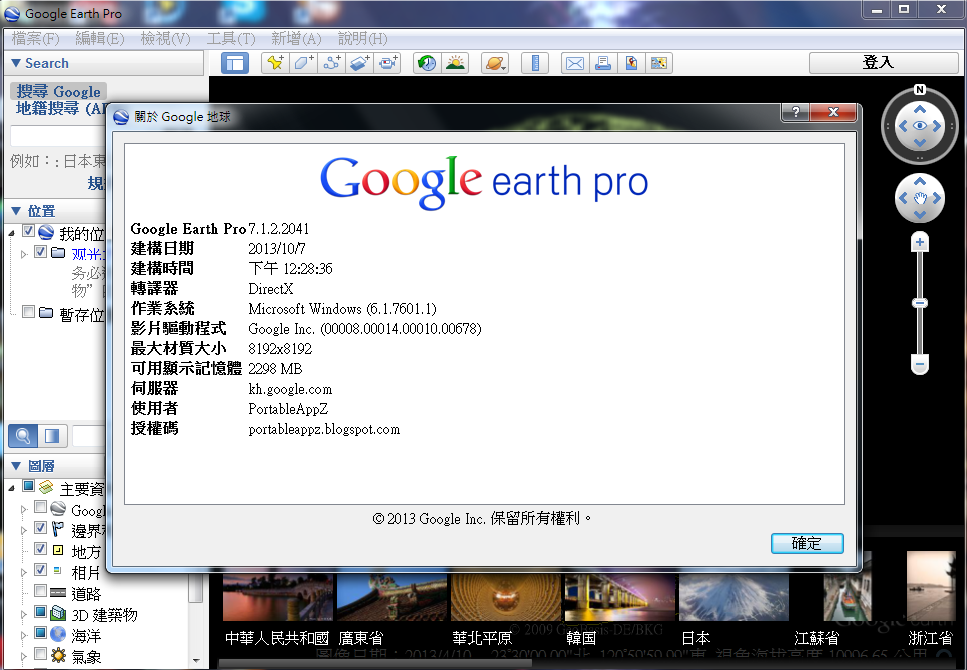This screenshot has height=670, width=967.
Task: Click the 道路 layer road icon
Action: pyautogui.click(x=58, y=592)
